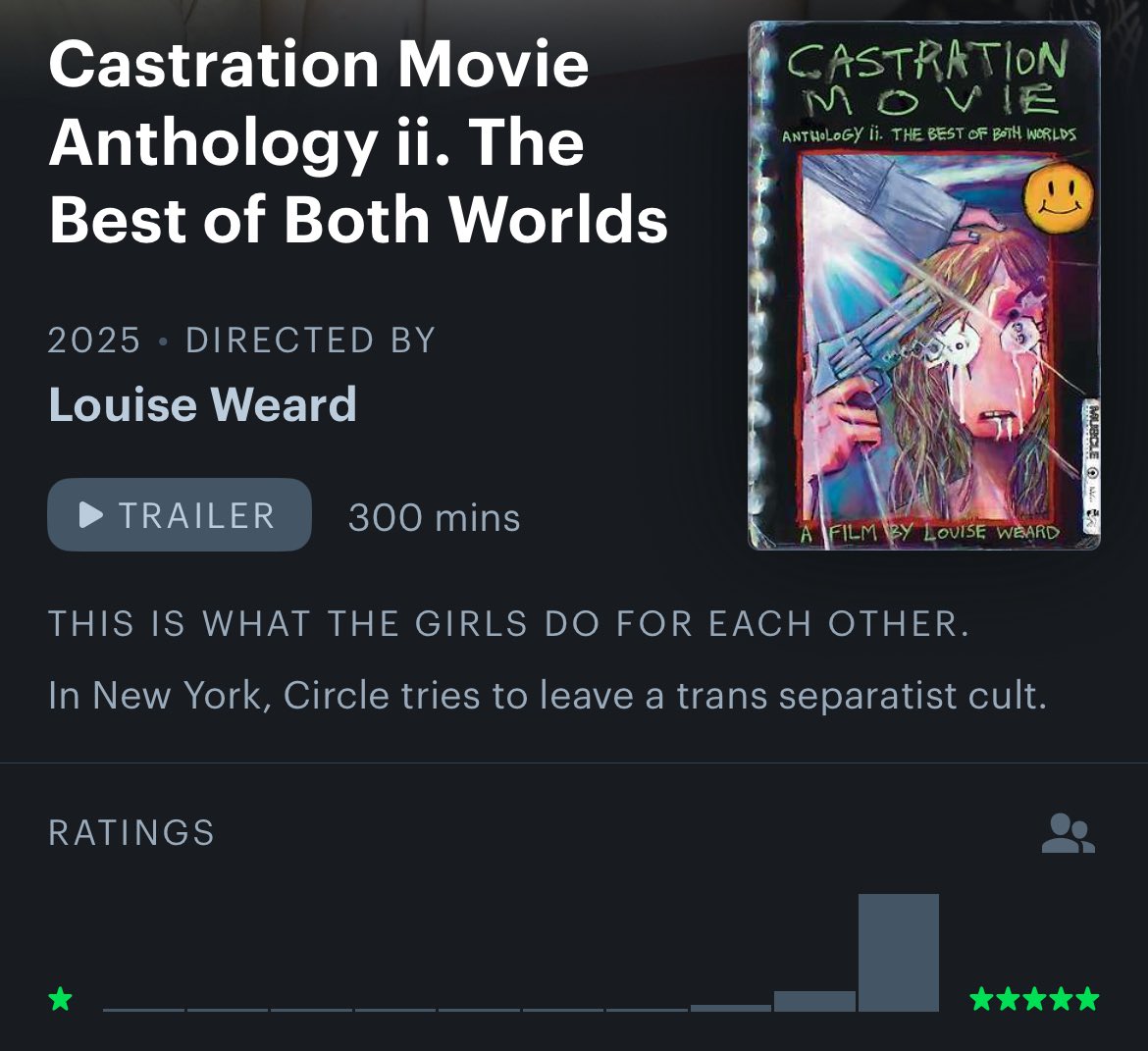The image size is (1148, 1051).
Task: Tap the tagline about what girls do
Action: 509,624
